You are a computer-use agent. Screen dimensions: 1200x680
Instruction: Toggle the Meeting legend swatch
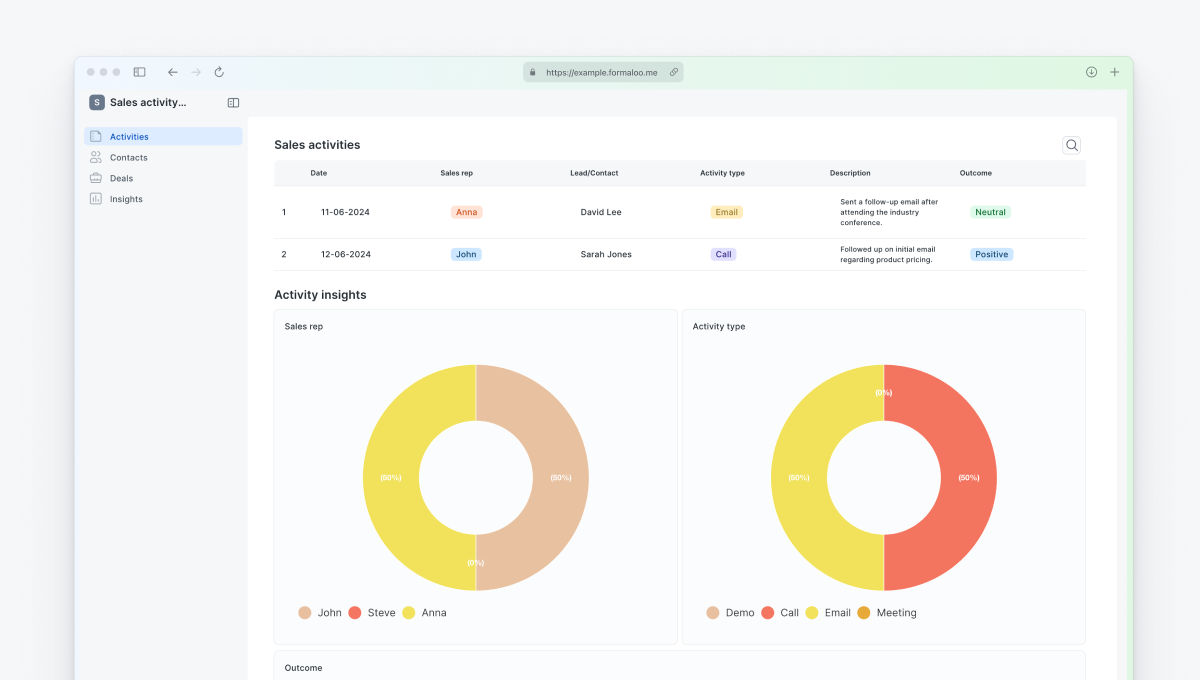864,612
